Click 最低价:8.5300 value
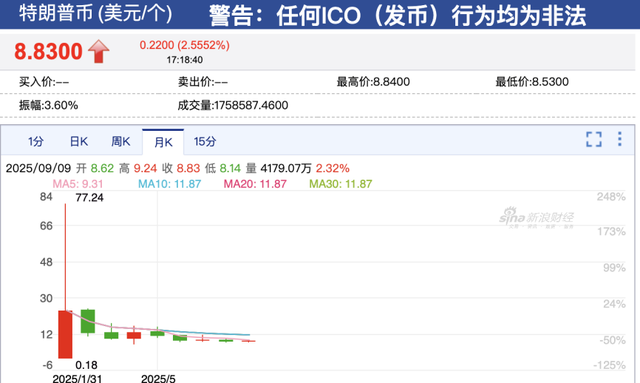Viewport: 640px width, 383px height. pos(532,82)
